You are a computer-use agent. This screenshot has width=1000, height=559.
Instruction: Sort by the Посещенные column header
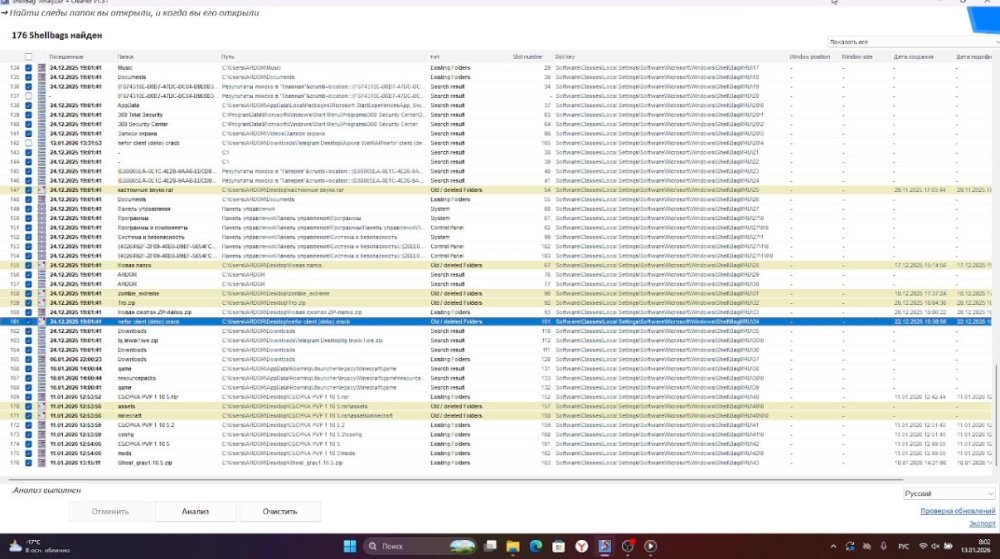[66, 57]
